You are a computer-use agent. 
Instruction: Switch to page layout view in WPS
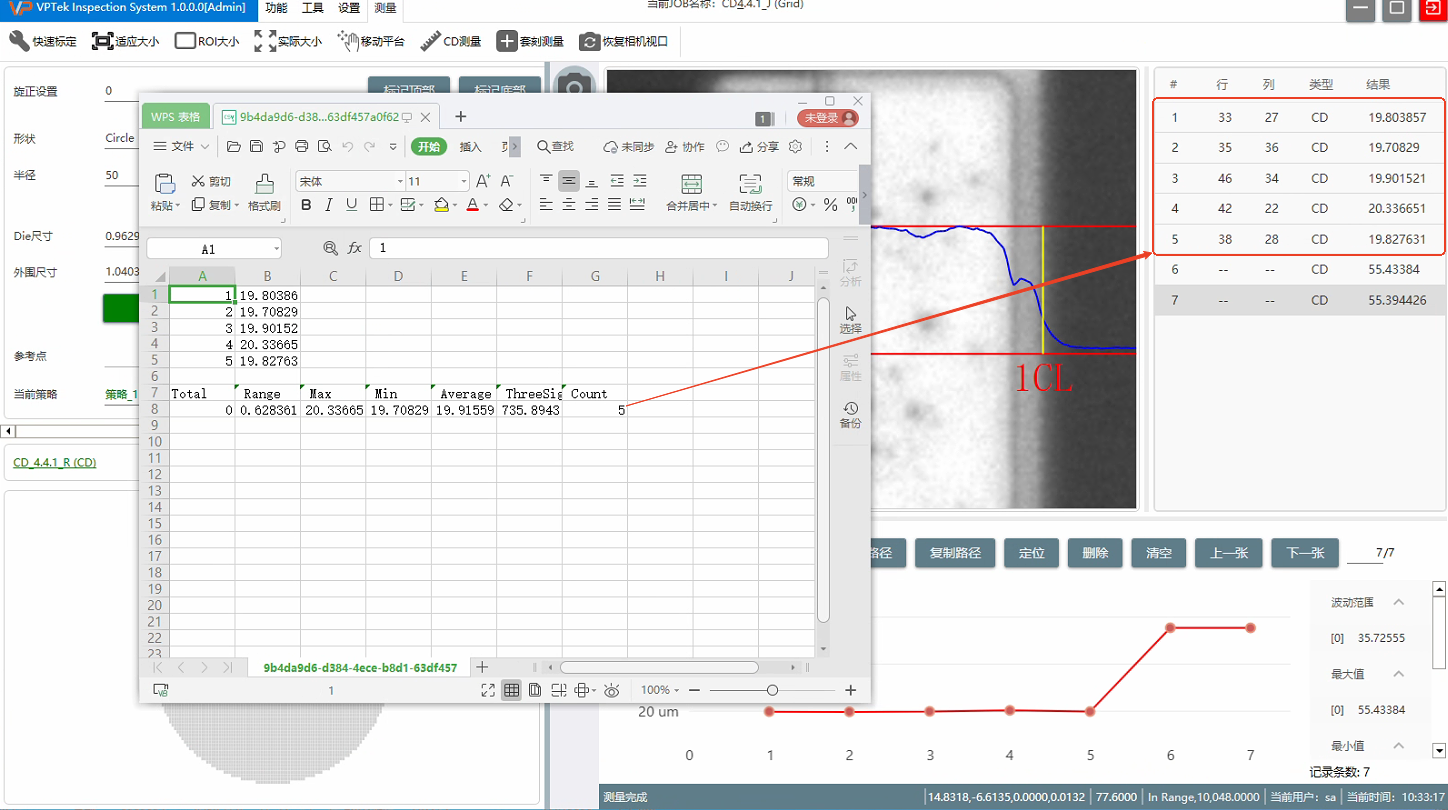pyautogui.click(x=535, y=690)
